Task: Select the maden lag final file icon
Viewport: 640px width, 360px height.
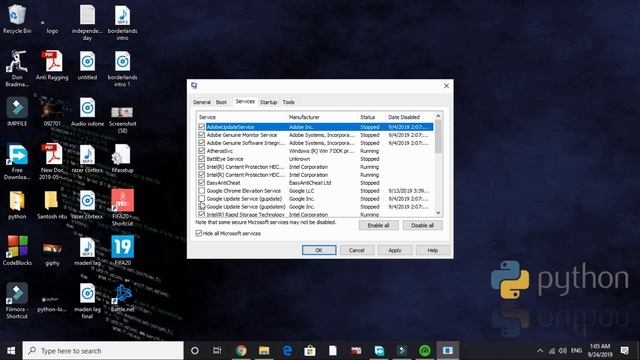Action: (87, 300)
